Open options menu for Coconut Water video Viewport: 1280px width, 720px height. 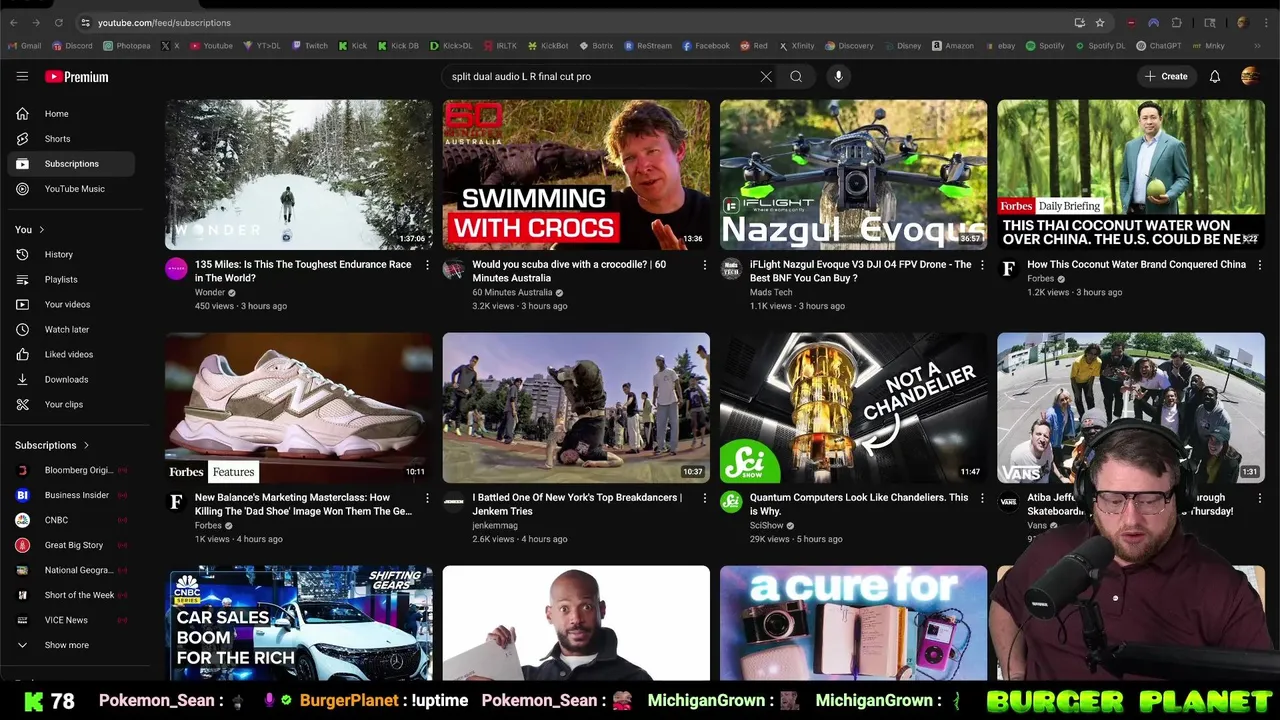click(1259, 265)
